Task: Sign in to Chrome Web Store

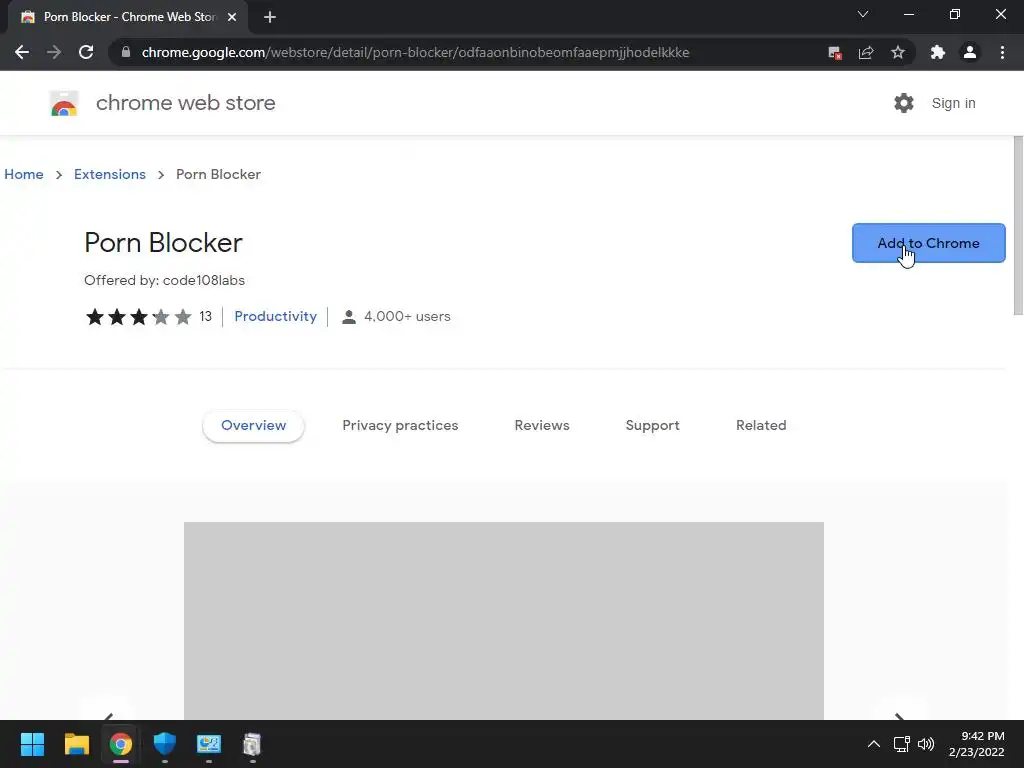Action: 953,103
